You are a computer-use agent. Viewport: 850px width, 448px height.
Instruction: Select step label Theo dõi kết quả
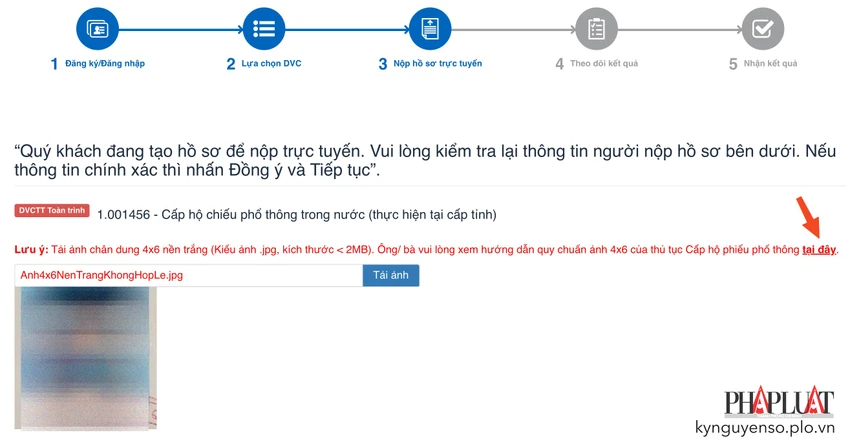click(604, 63)
